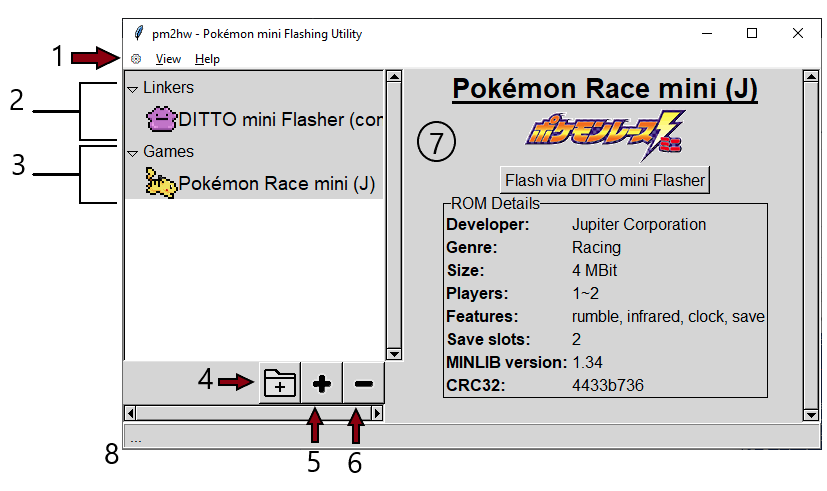Click Flash via DITTO mini Flasher

point(605,180)
